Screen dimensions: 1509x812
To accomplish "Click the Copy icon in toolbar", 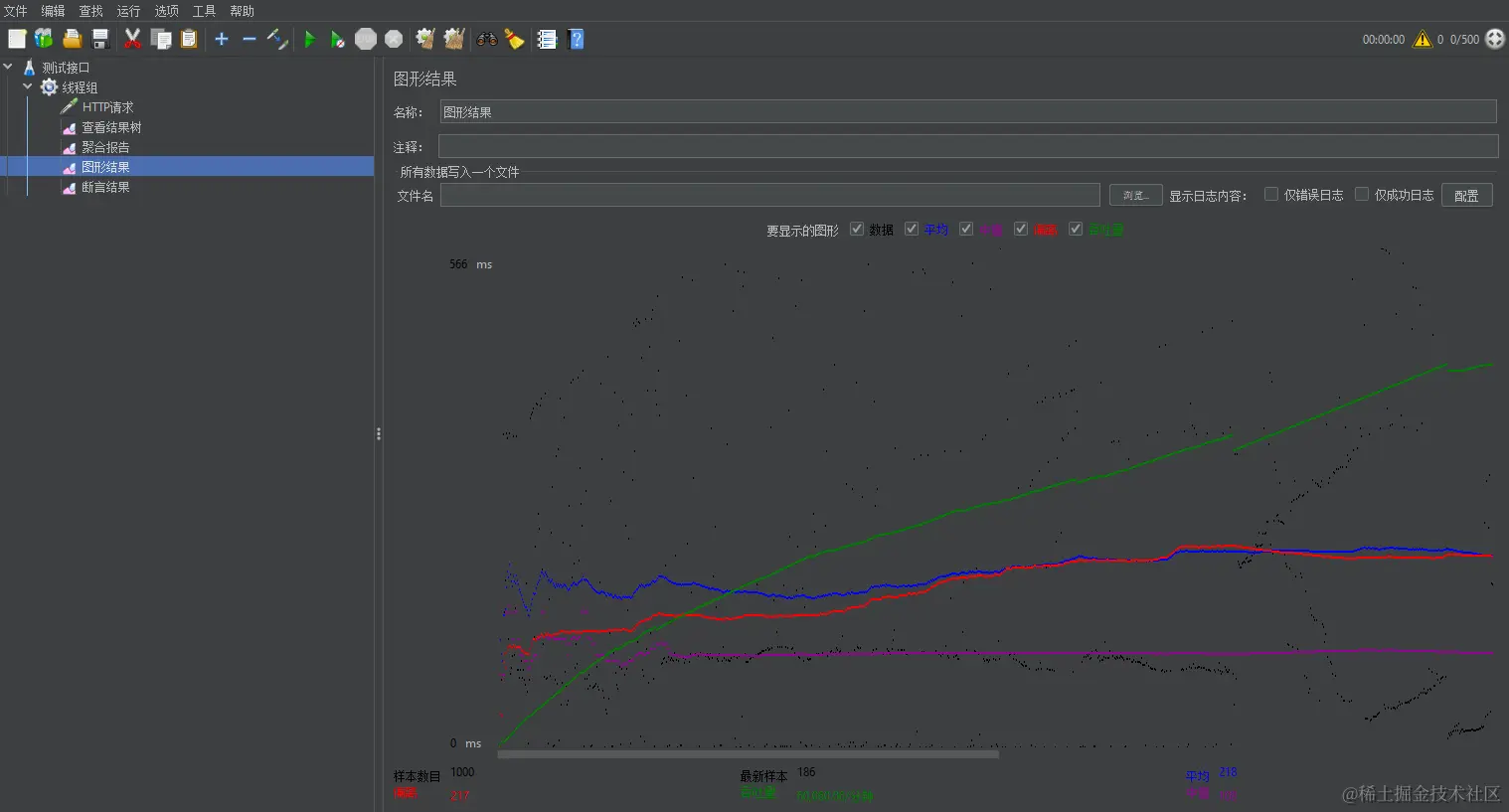I will click(161, 39).
